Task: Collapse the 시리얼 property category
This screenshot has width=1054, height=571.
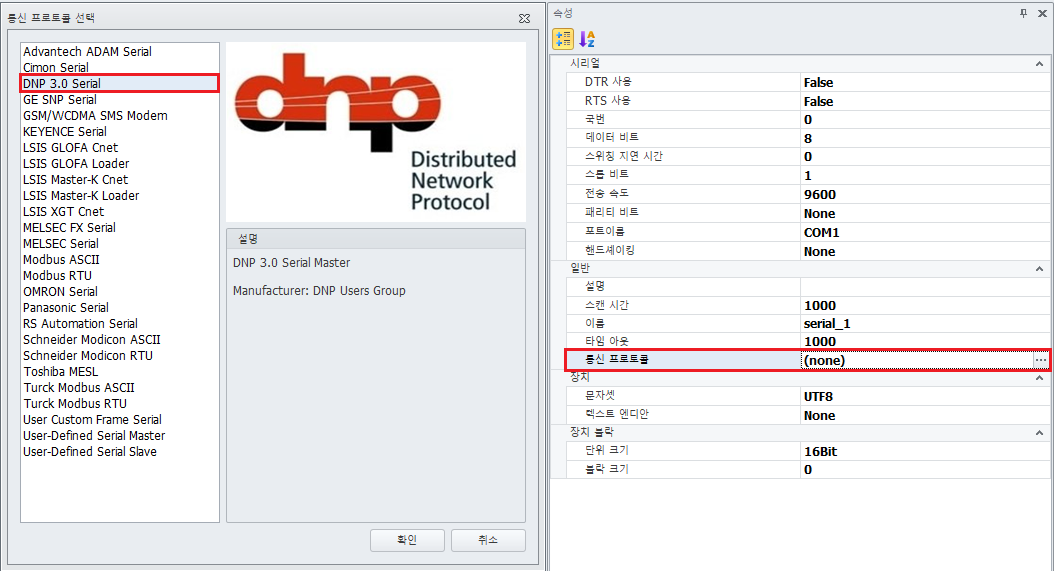Action: [1040, 64]
